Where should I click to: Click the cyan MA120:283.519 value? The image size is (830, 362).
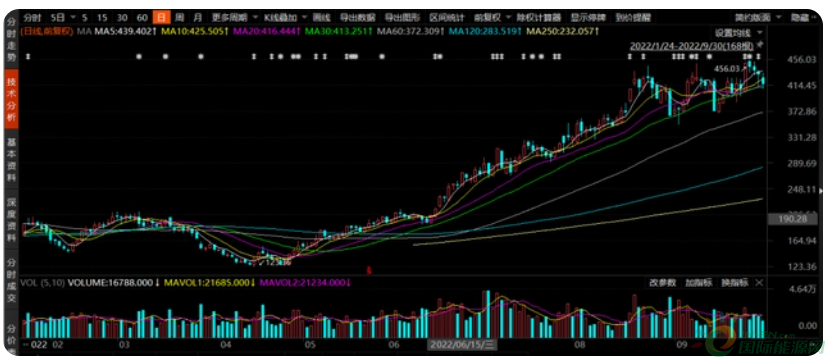pyautogui.click(x=485, y=32)
